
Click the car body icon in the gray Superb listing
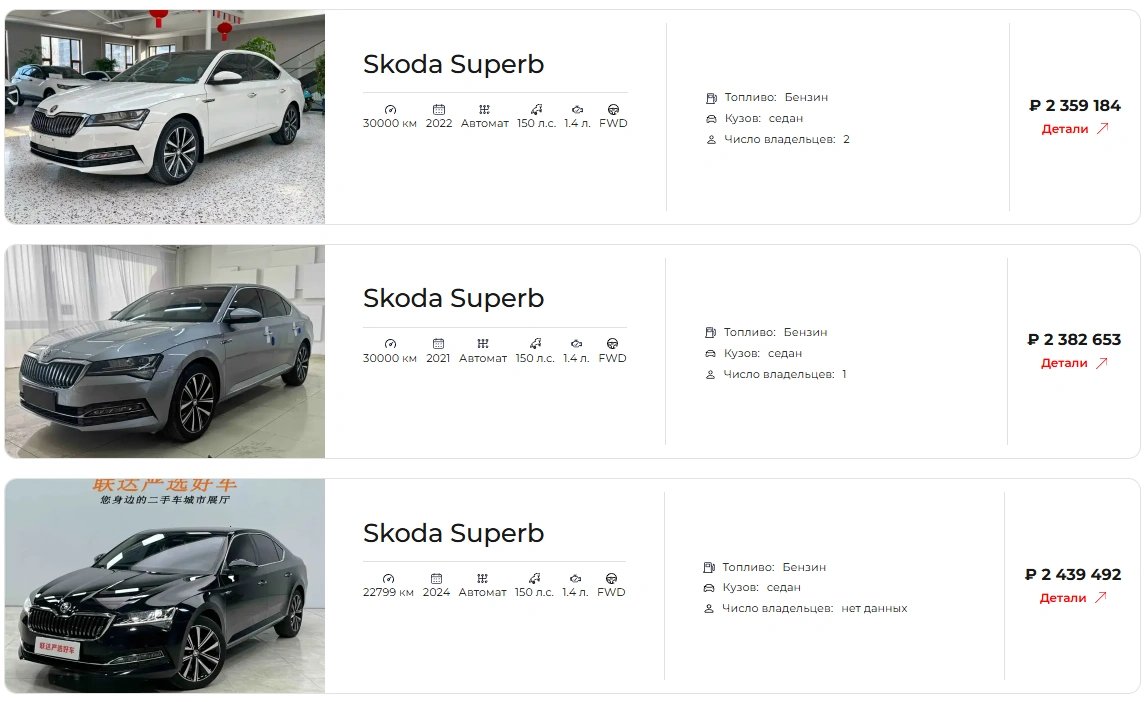(710, 353)
